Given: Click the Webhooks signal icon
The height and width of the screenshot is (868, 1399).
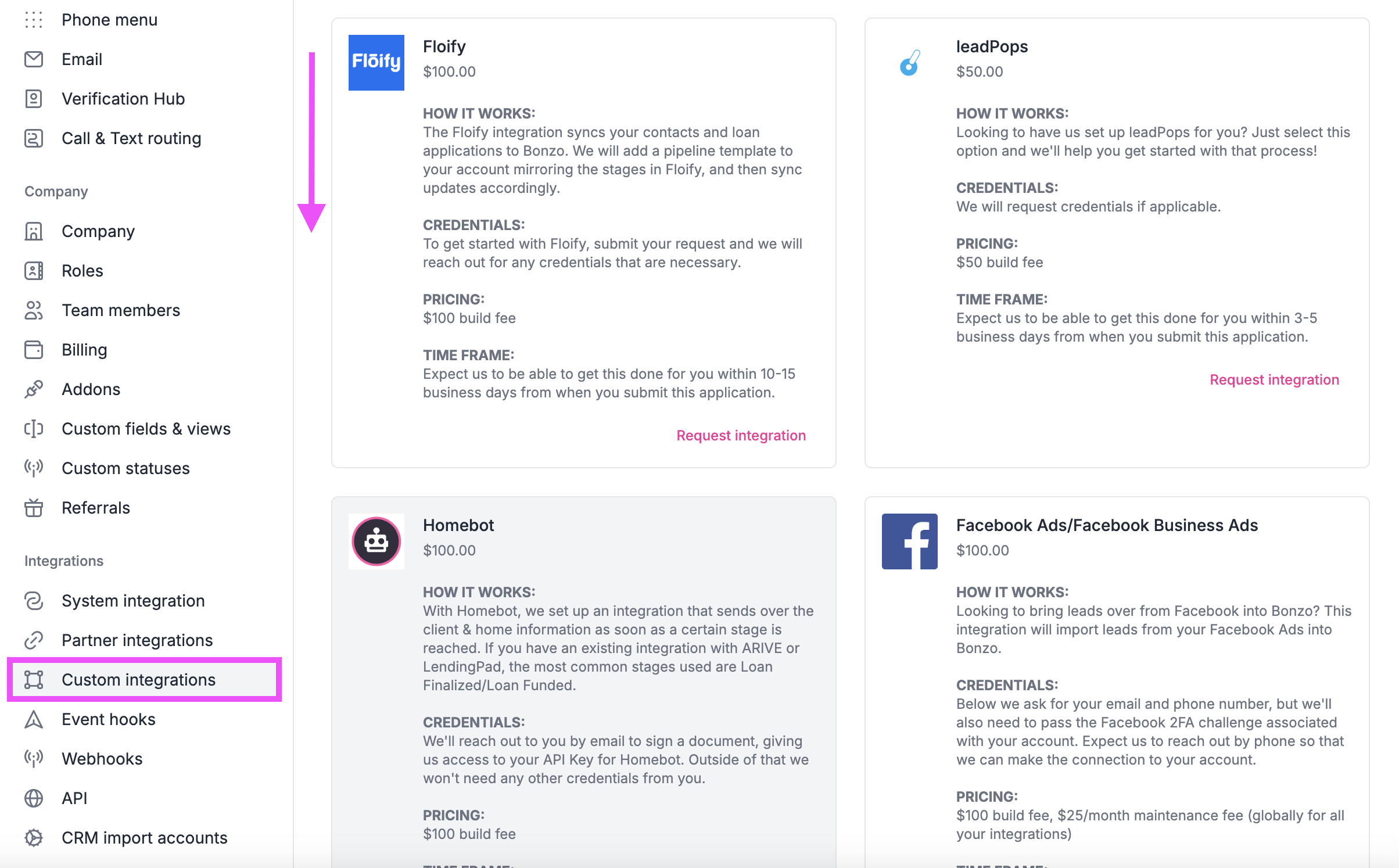Looking at the screenshot, I should click(x=34, y=758).
